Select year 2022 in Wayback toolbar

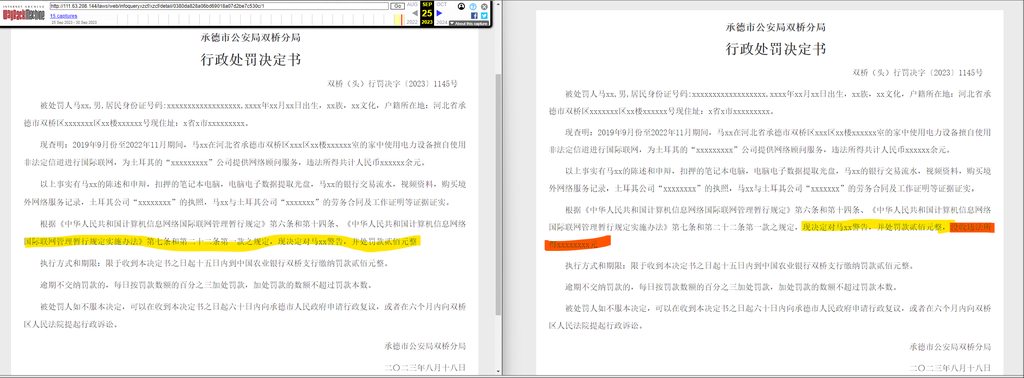pyautogui.click(x=412, y=22)
